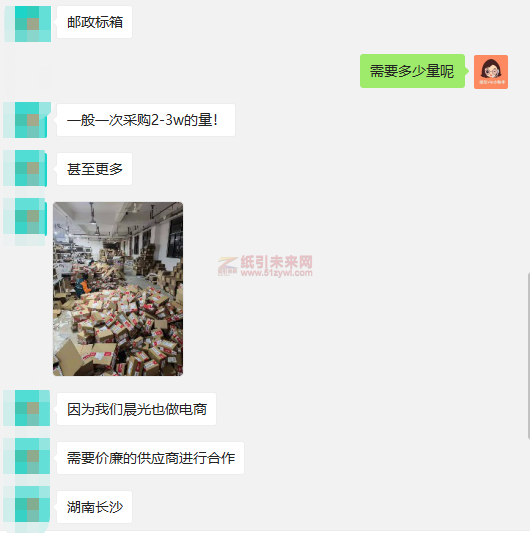Select the 一般一次采购2-3w的量 message bubble

pos(146,120)
